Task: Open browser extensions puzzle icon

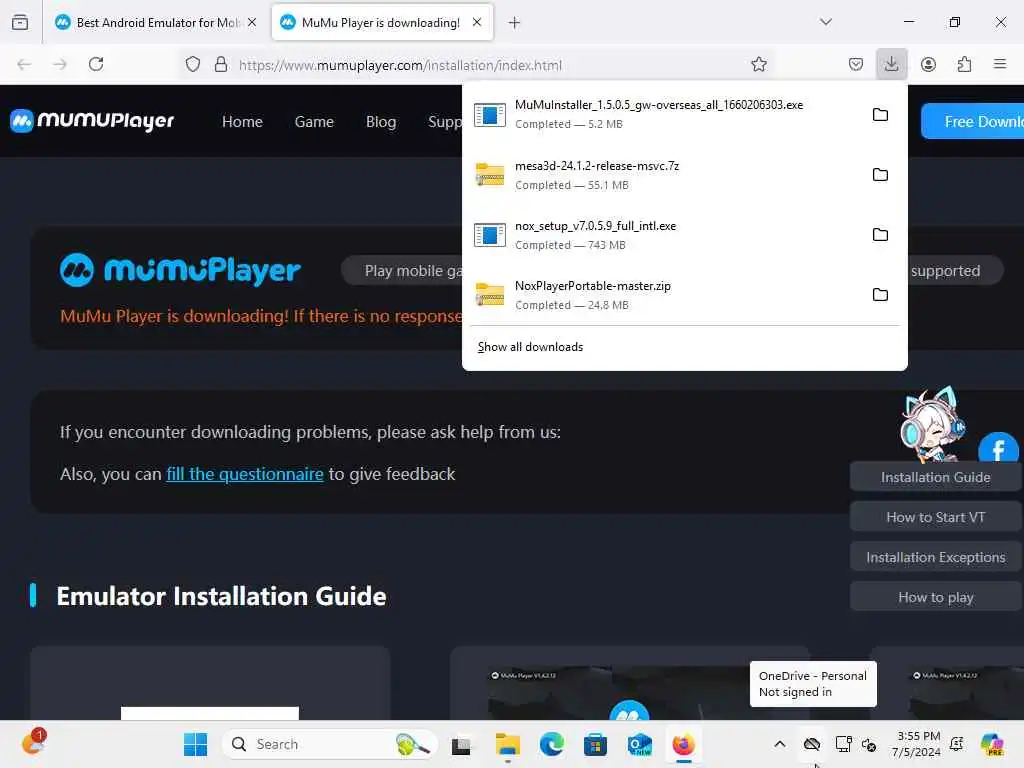Action: coord(964,64)
